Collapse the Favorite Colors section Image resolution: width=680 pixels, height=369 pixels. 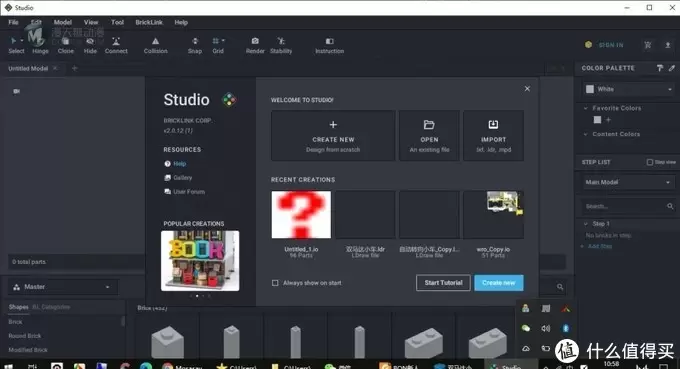pos(585,108)
